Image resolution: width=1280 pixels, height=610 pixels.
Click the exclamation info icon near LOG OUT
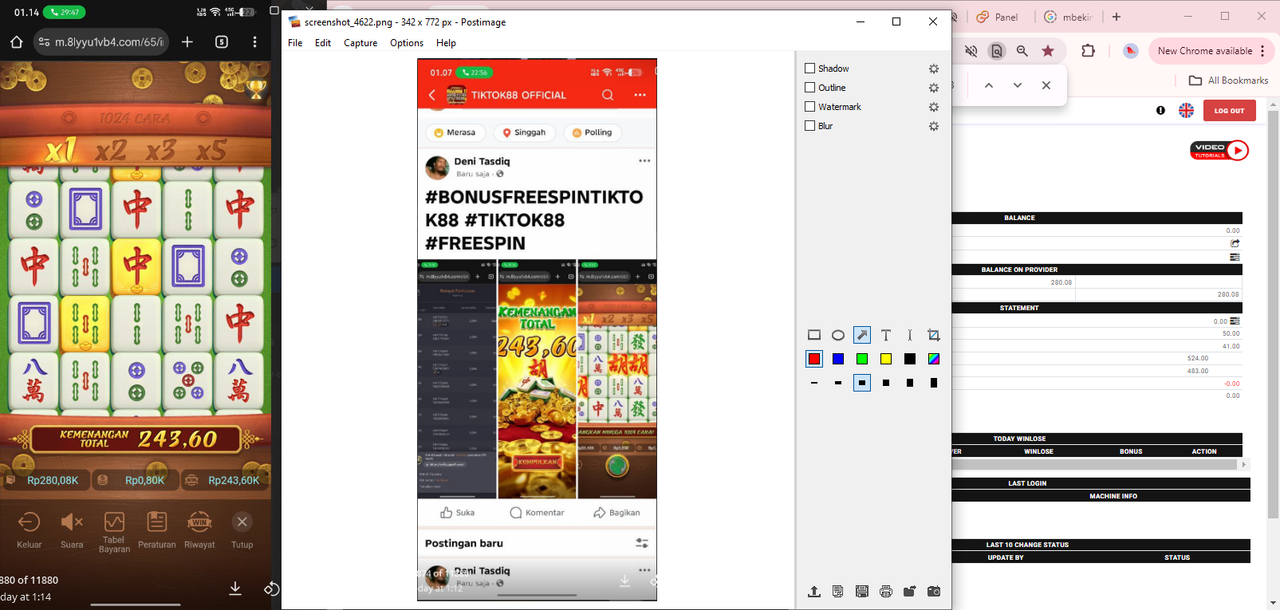pyautogui.click(x=1161, y=110)
